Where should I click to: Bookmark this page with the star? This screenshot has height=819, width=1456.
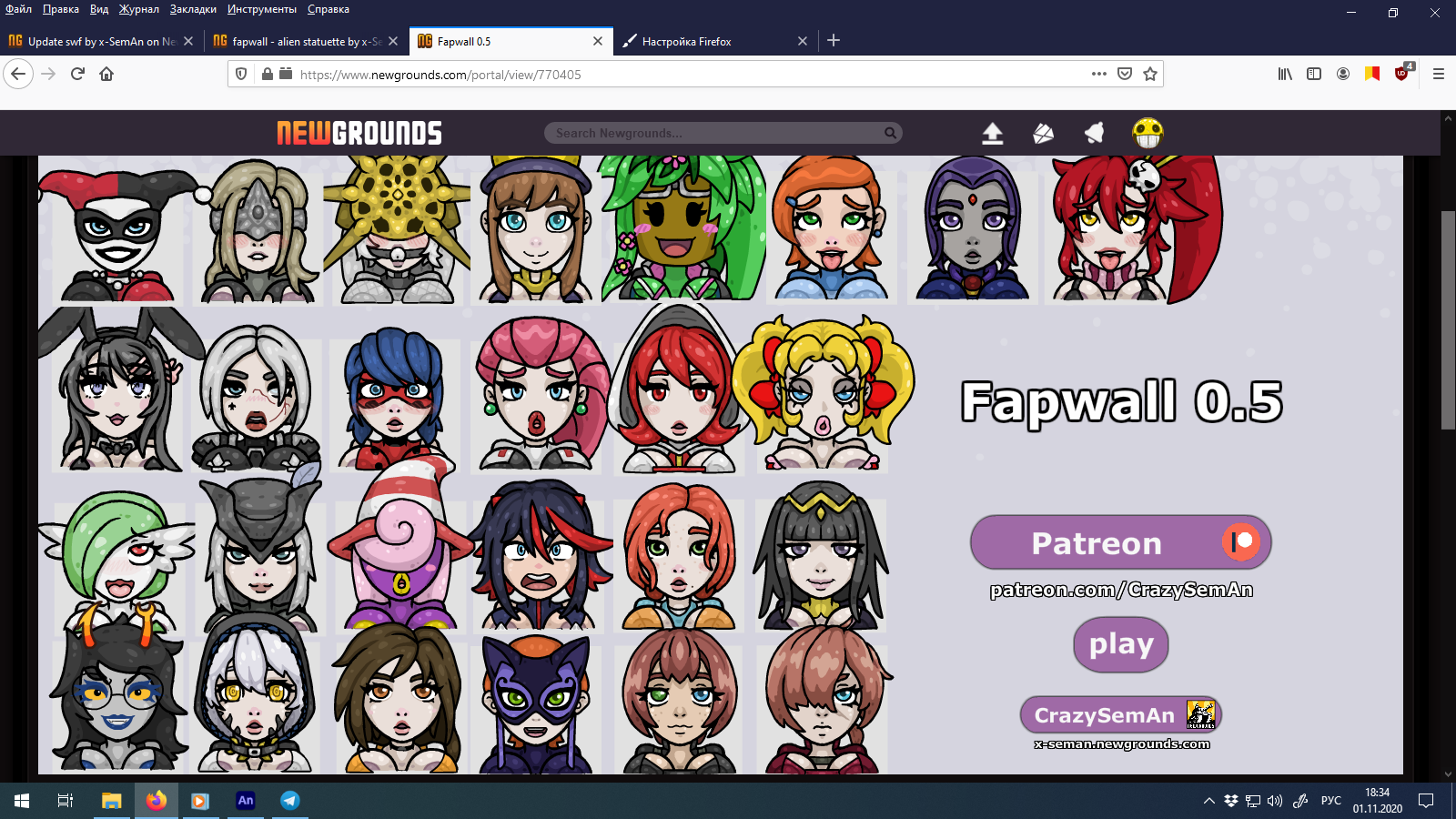pyautogui.click(x=1150, y=74)
